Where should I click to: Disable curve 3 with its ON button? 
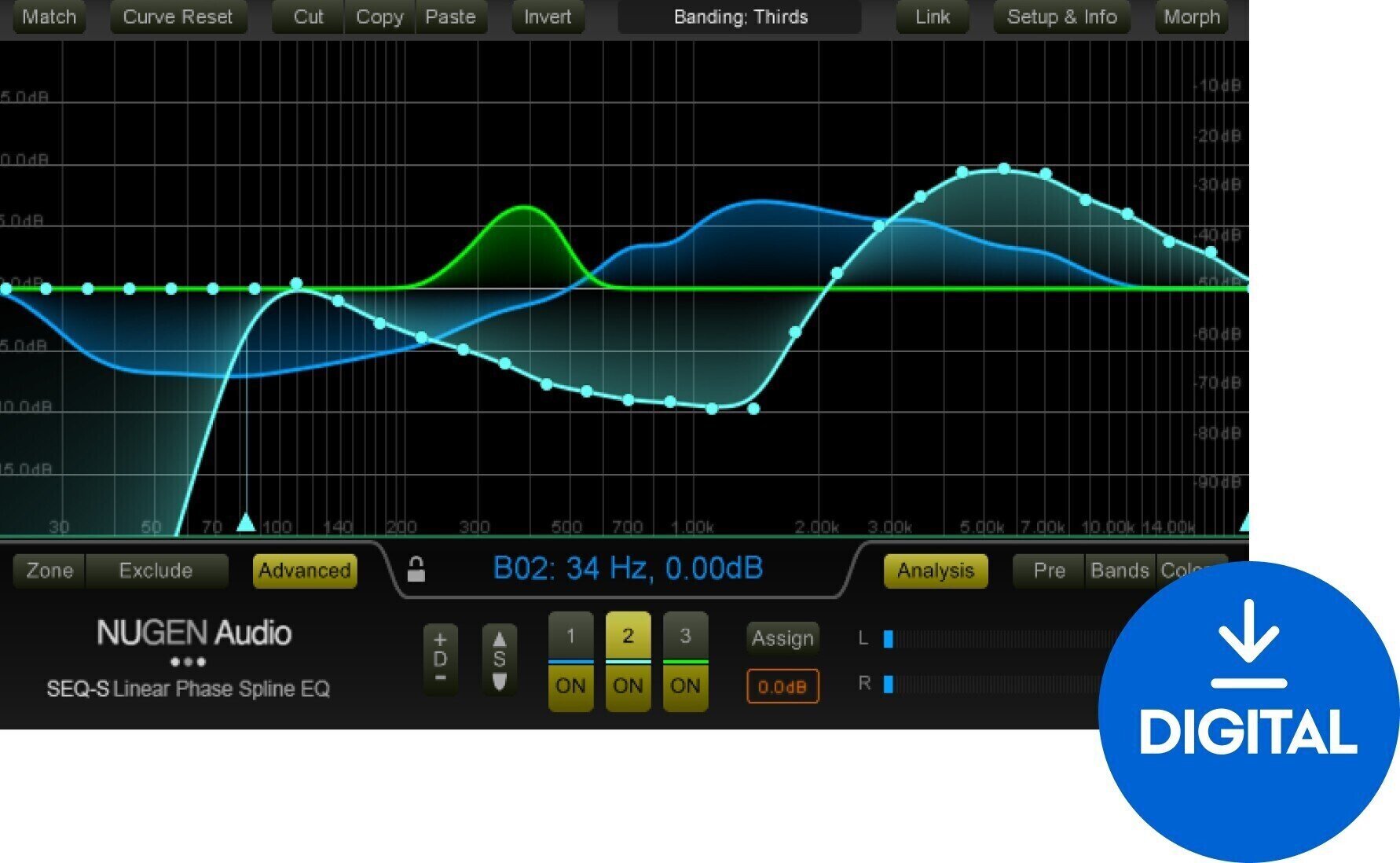point(684,685)
